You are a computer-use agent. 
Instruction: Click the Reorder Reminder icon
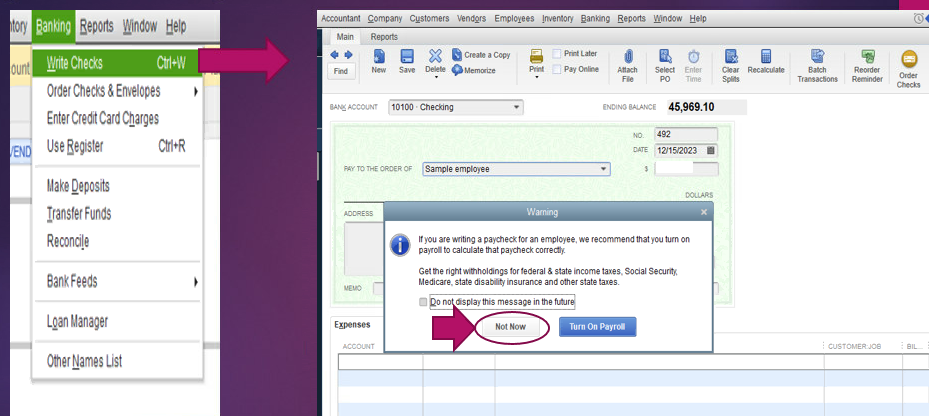867,57
